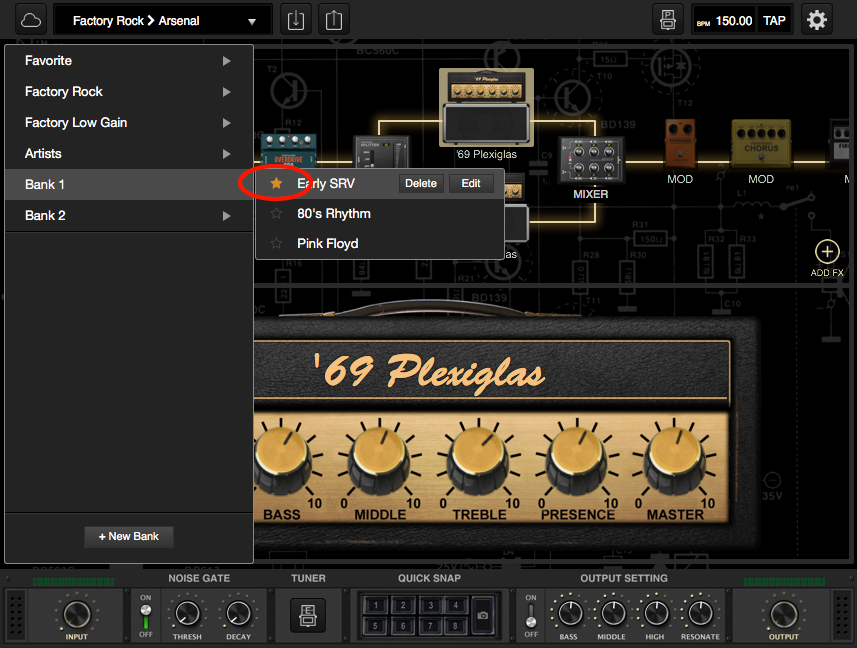Select Quick Snap slot 5
The height and width of the screenshot is (648, 857).
[375, 626]
